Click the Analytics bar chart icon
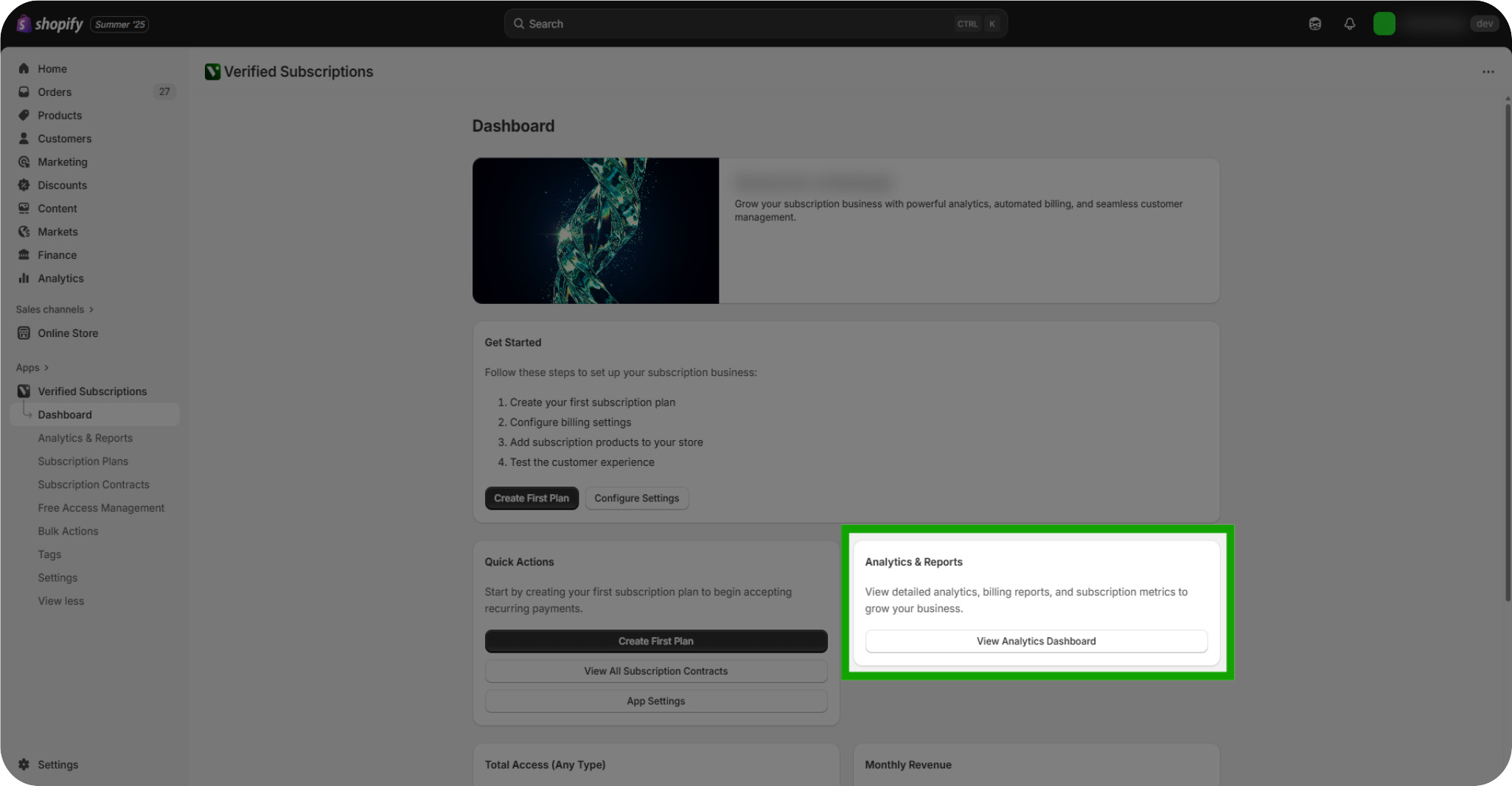Image resolution: width=1512 pixels, height=786 pixels. (24, 278)
